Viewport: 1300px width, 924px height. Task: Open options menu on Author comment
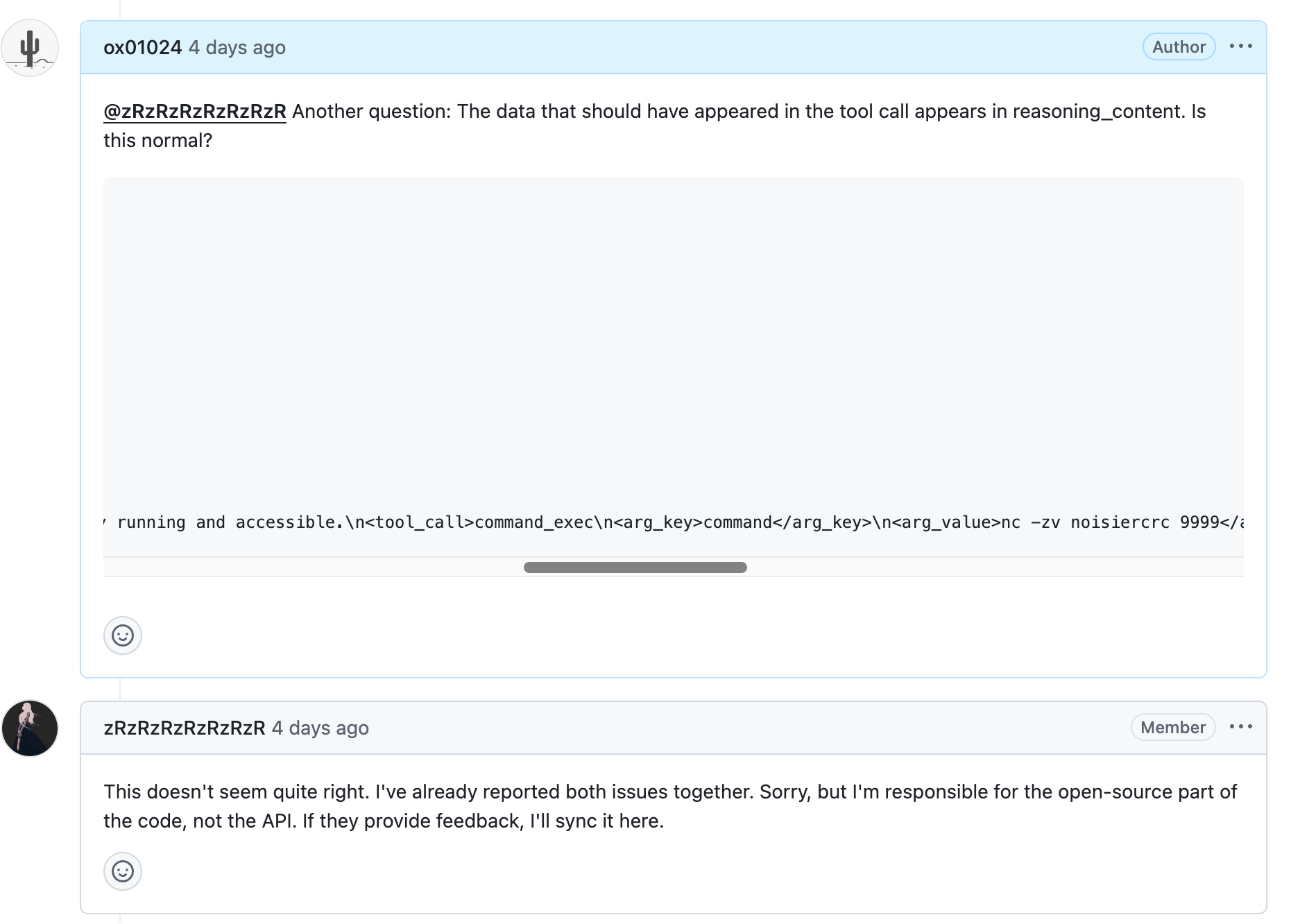[1240, 46]
